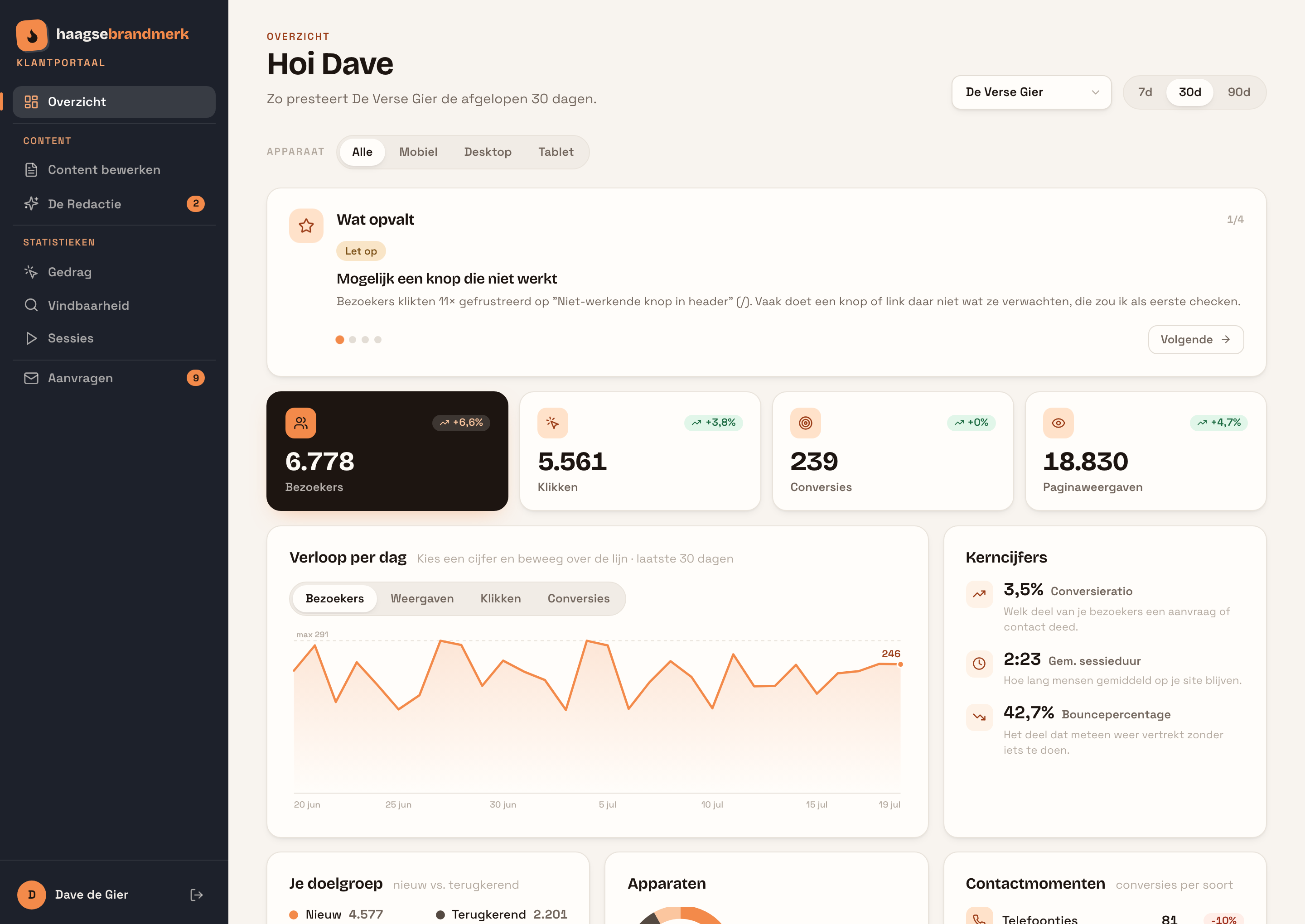
Task: Click the Volgende button
Action: pyautogui.click(x=1196, y=340)
